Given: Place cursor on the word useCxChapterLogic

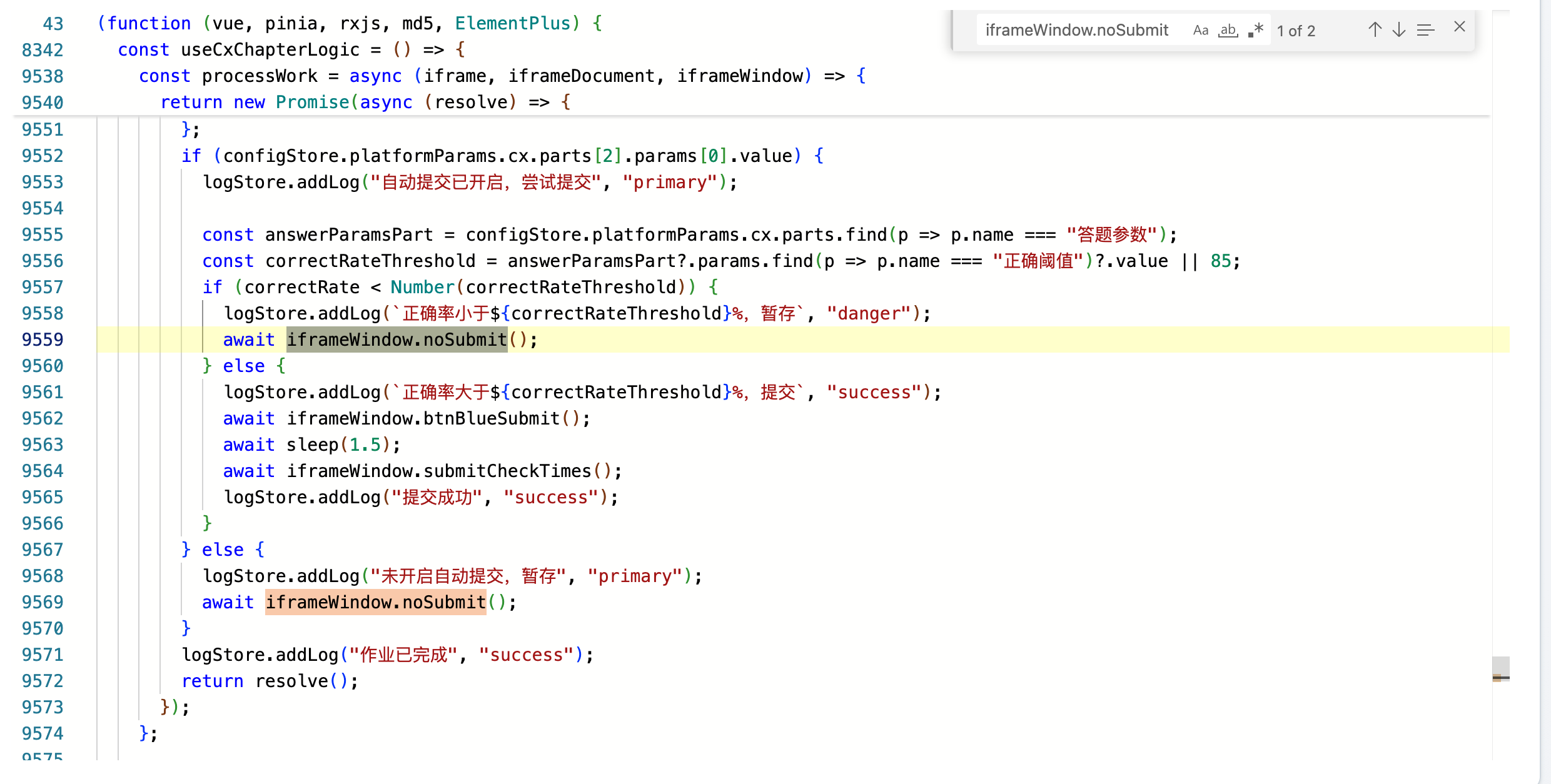Looking at the screenshot, I should [x=269, y=49].
